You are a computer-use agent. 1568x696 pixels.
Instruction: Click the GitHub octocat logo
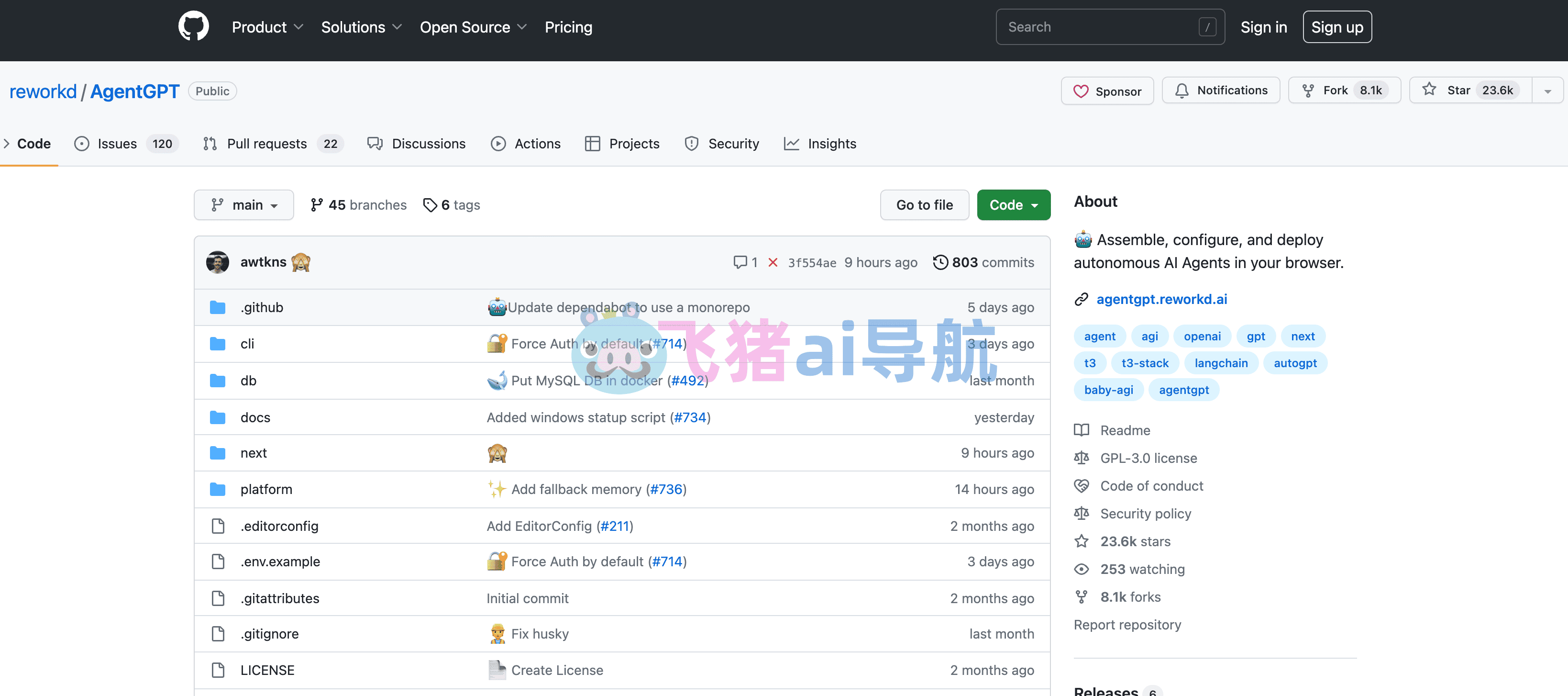click(194, 27)
